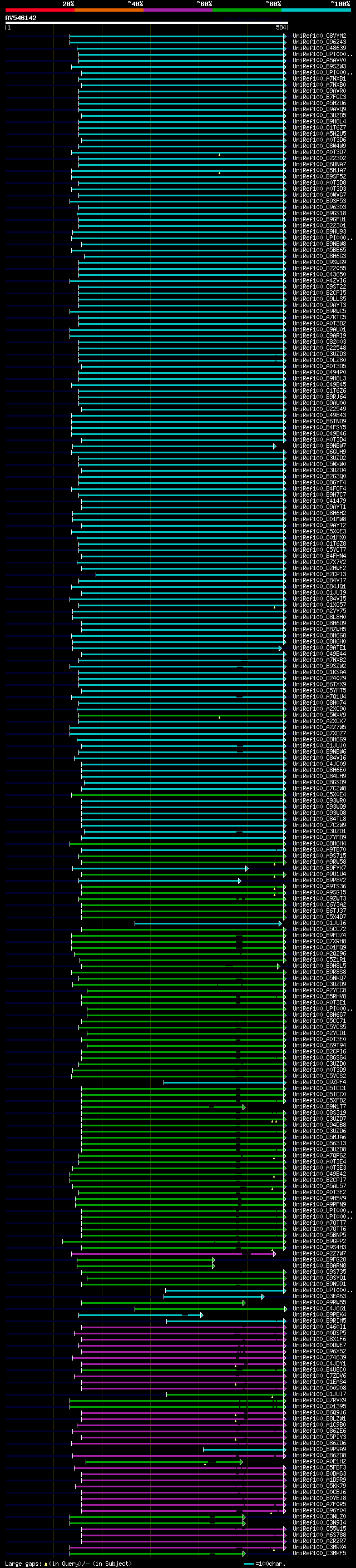Select hit label UniRef100_B9GFU1
Screen dimensions: 356x1568
pyautogui.click(x=319, y=219)
